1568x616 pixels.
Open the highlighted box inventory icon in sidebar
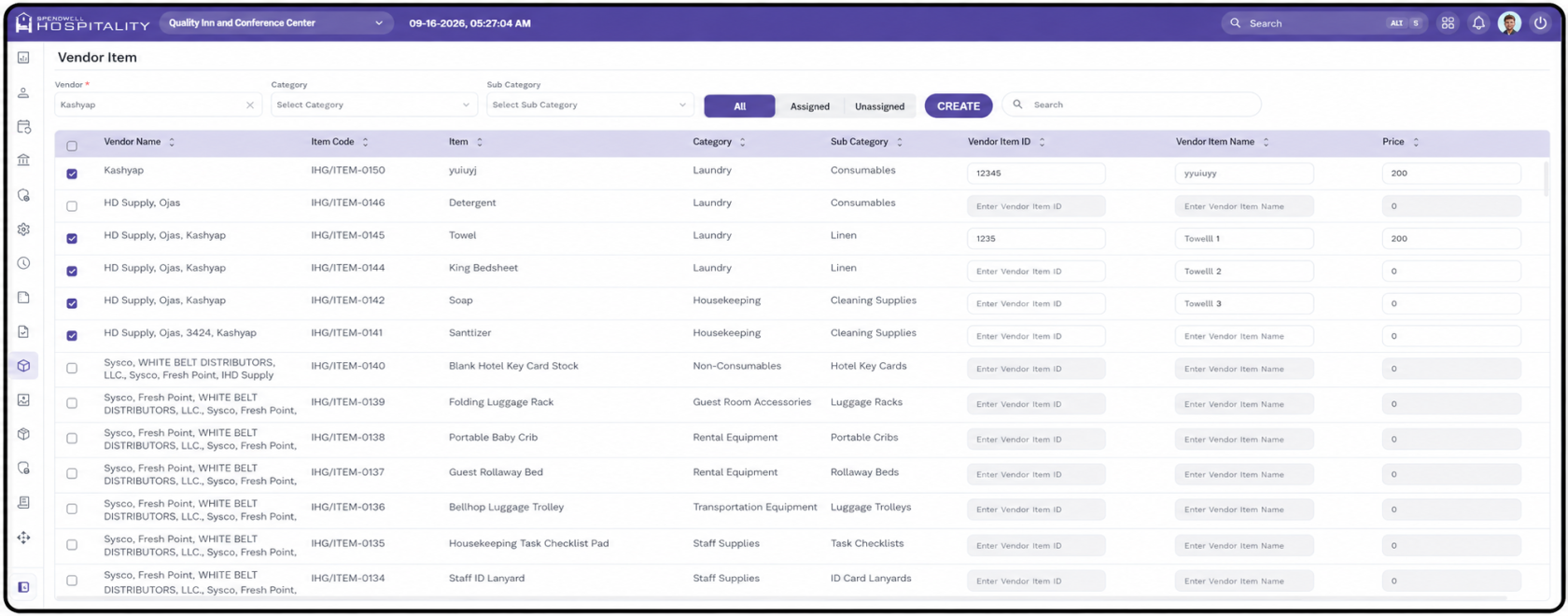[x=23, y=366]
